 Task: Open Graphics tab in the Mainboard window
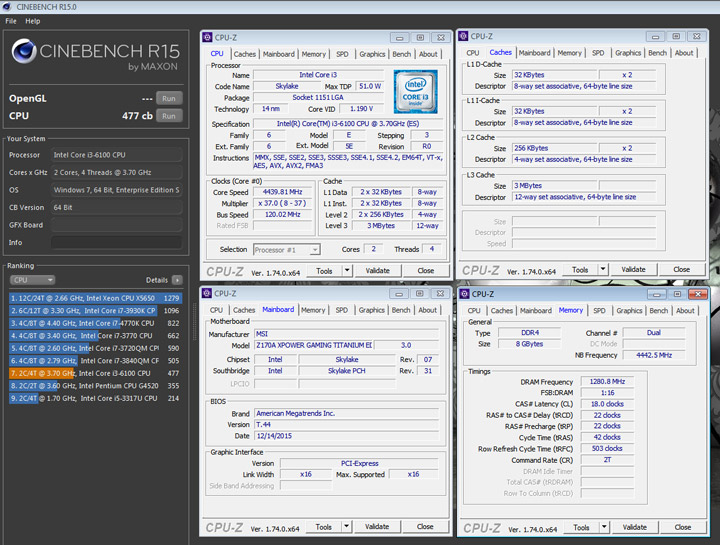pos(372,310)
